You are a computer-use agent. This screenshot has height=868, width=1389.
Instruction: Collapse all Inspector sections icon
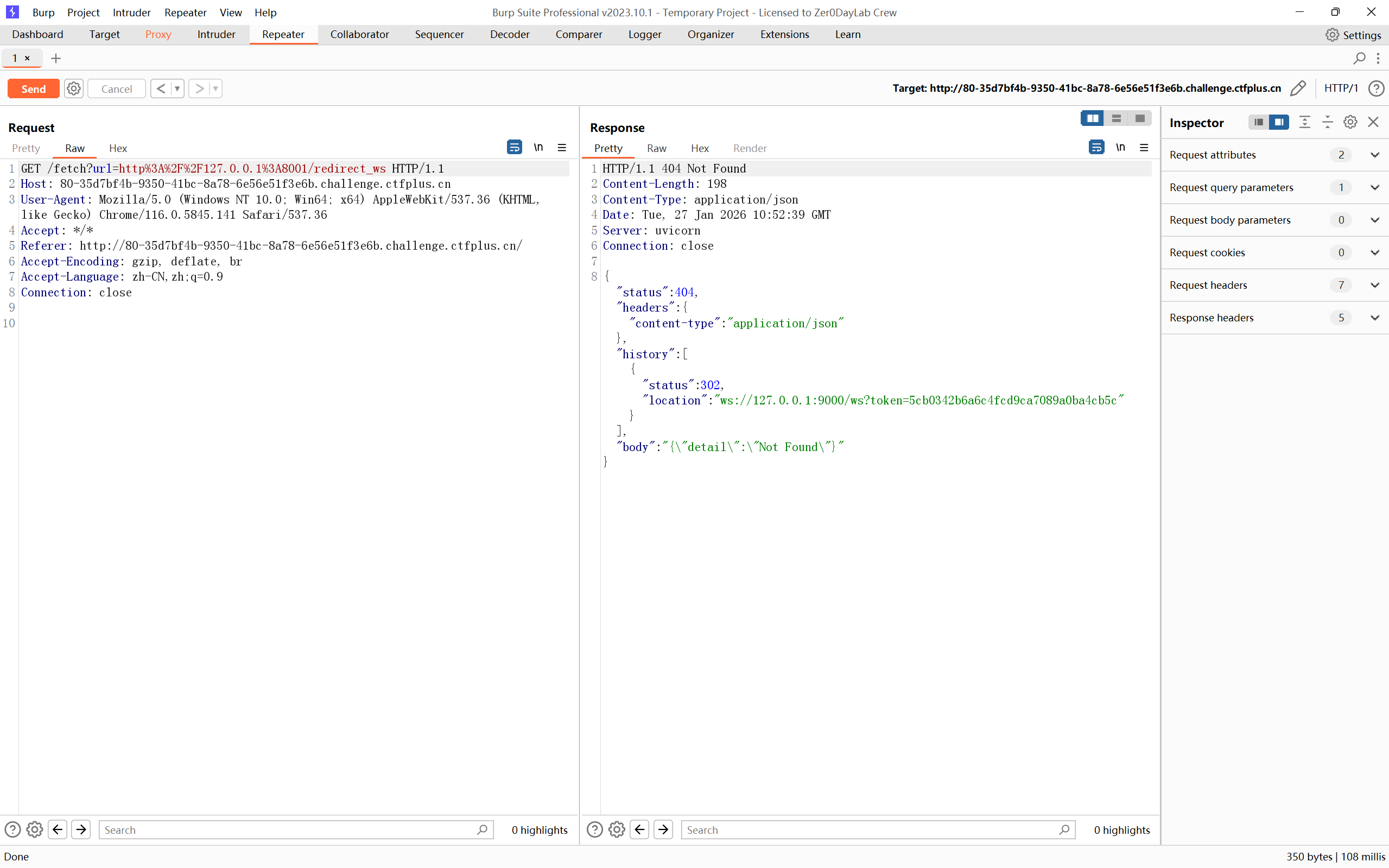1328,122
